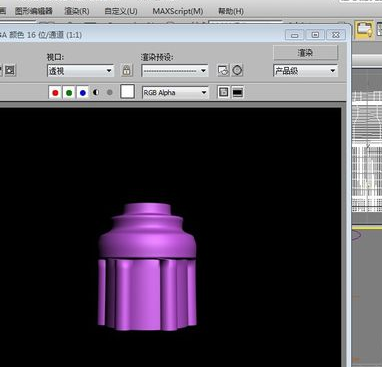Click the window title 颜色 16 位/通道 (1:1)
Image resolution: width=382 pixels, height=367 pixels.
45,35
